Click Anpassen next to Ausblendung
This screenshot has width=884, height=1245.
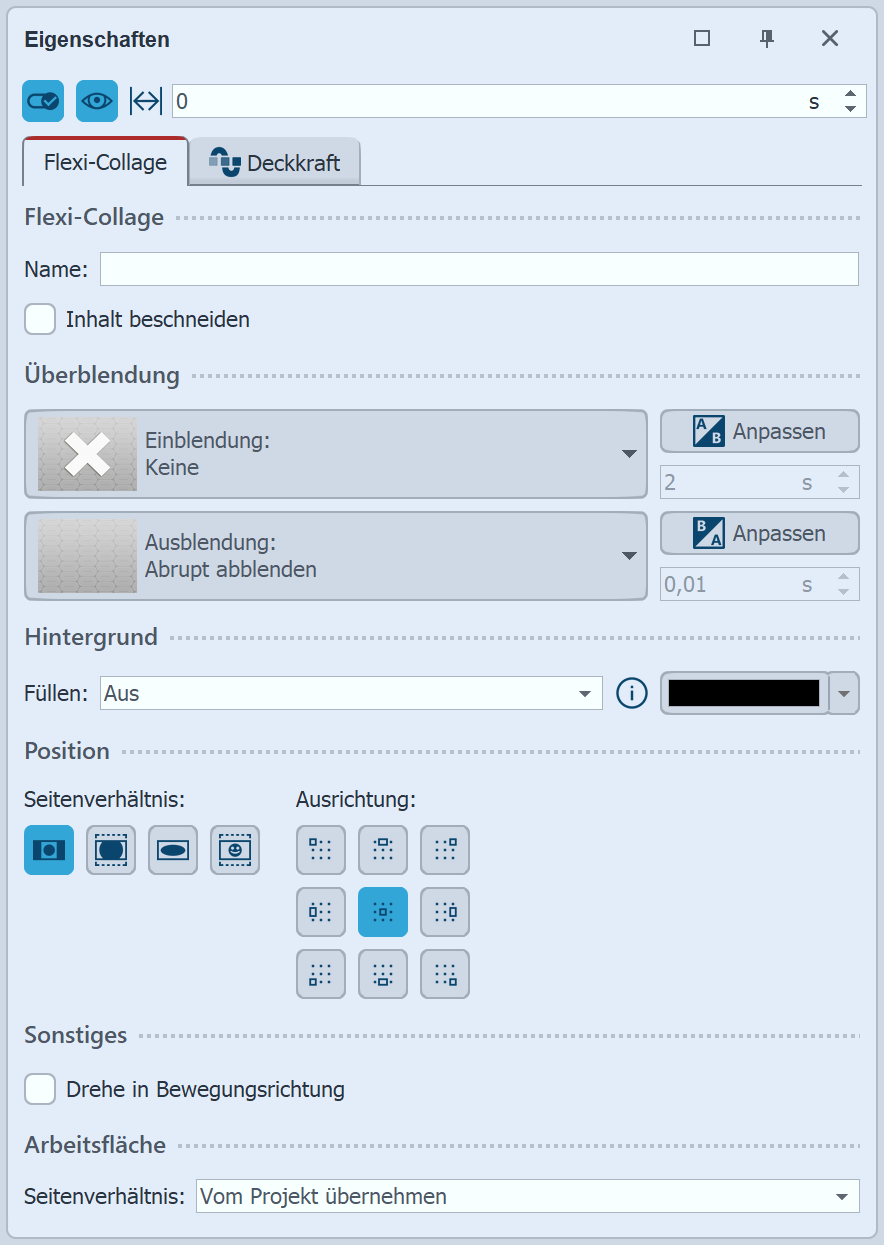click(759, 533)
